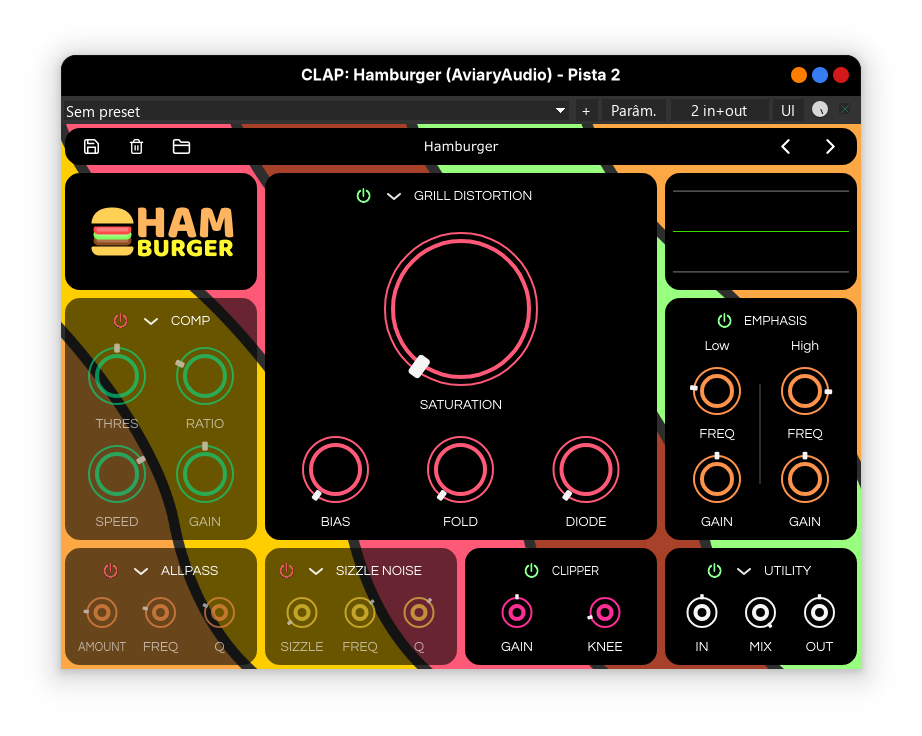Expand the Grill Distortion type chevron
Image resolution: width=922 pixels, height=736 pixels.
click(394, 196)
